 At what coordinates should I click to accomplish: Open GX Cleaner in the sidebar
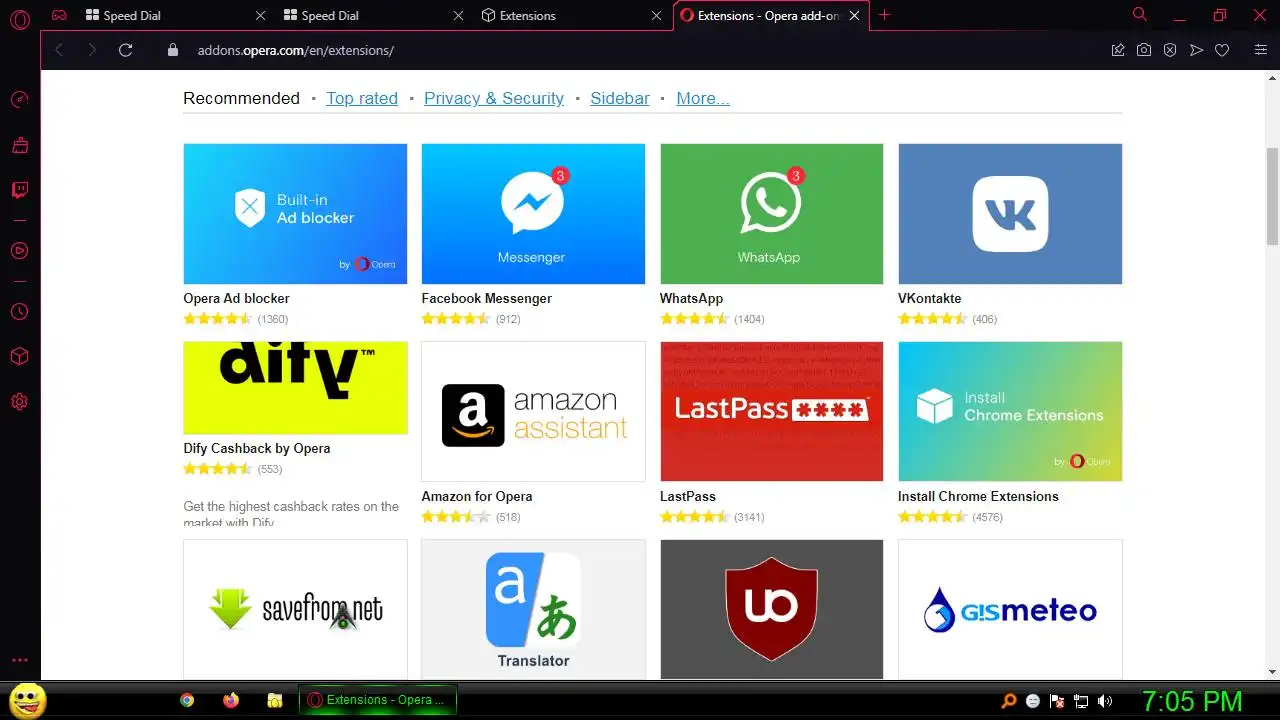(19, 146)
